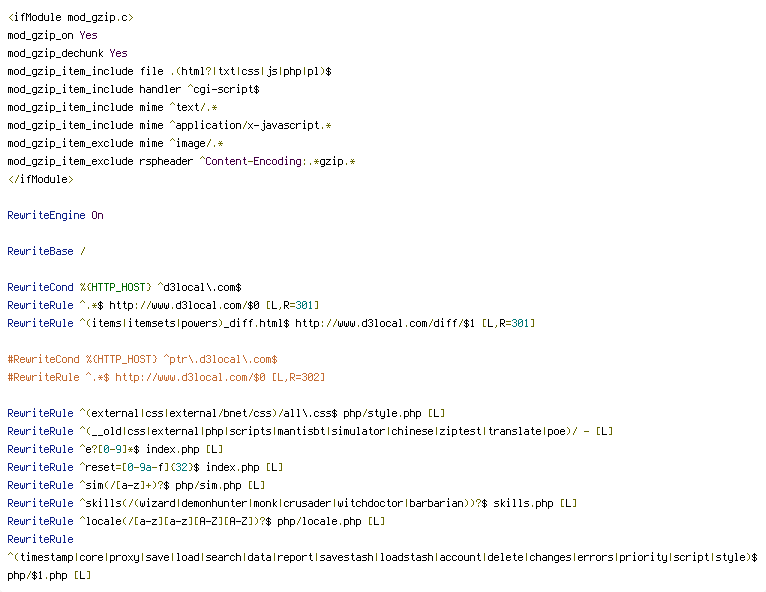The height and width of the screenshot is (592, 766).
Task: Select the ^sim(/[a-z]+)?$ php/sim.php rule
Action: pos(136,486)
